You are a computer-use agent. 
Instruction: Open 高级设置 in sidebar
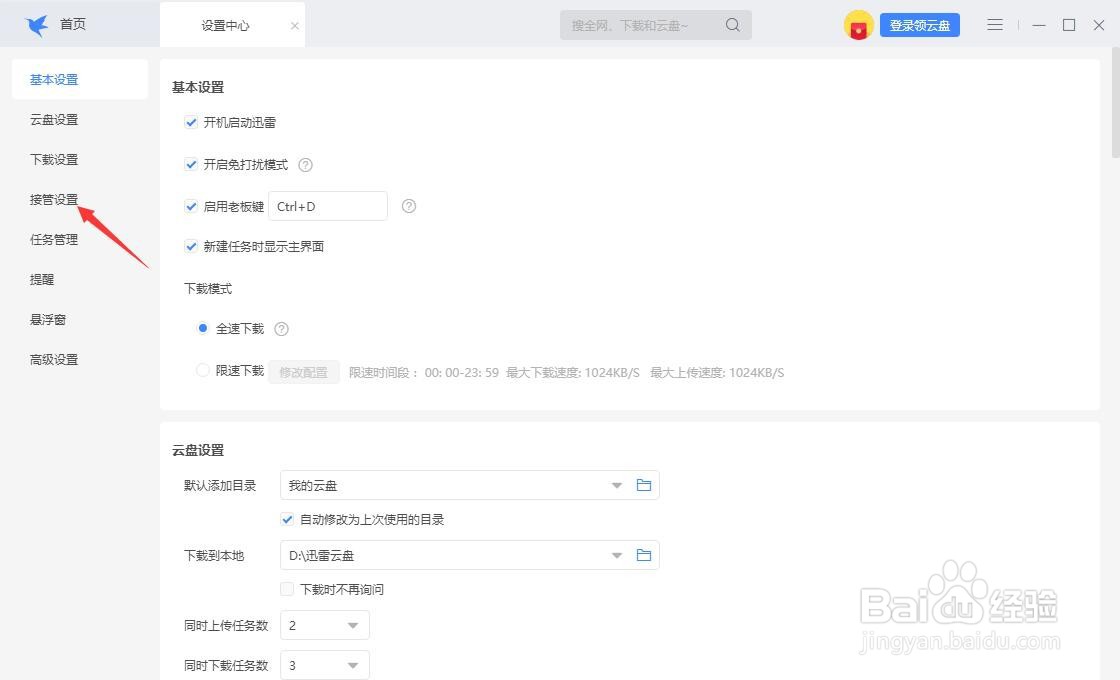[54, 359]
